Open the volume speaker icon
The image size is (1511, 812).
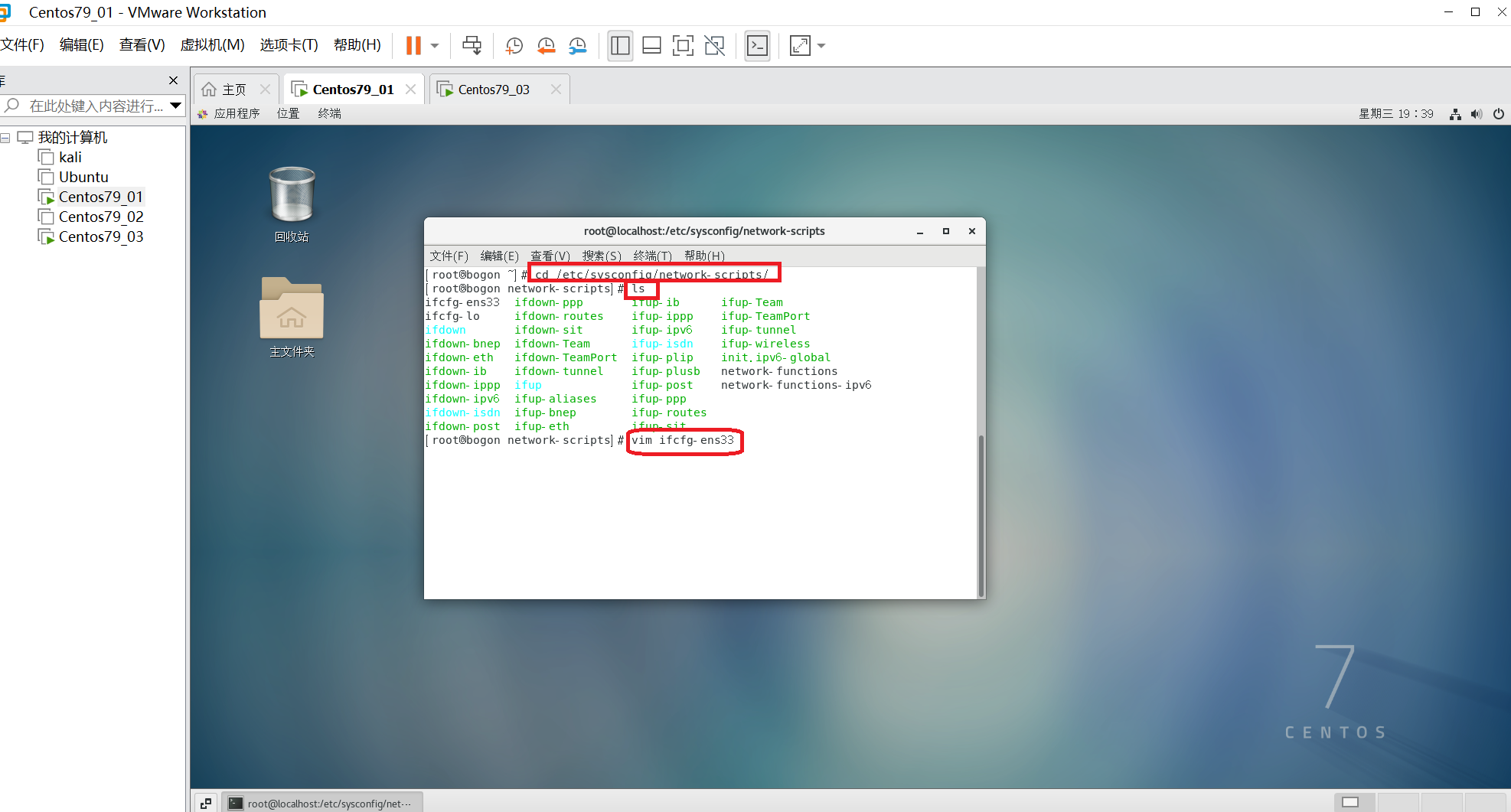click(x=1477, y=114)
